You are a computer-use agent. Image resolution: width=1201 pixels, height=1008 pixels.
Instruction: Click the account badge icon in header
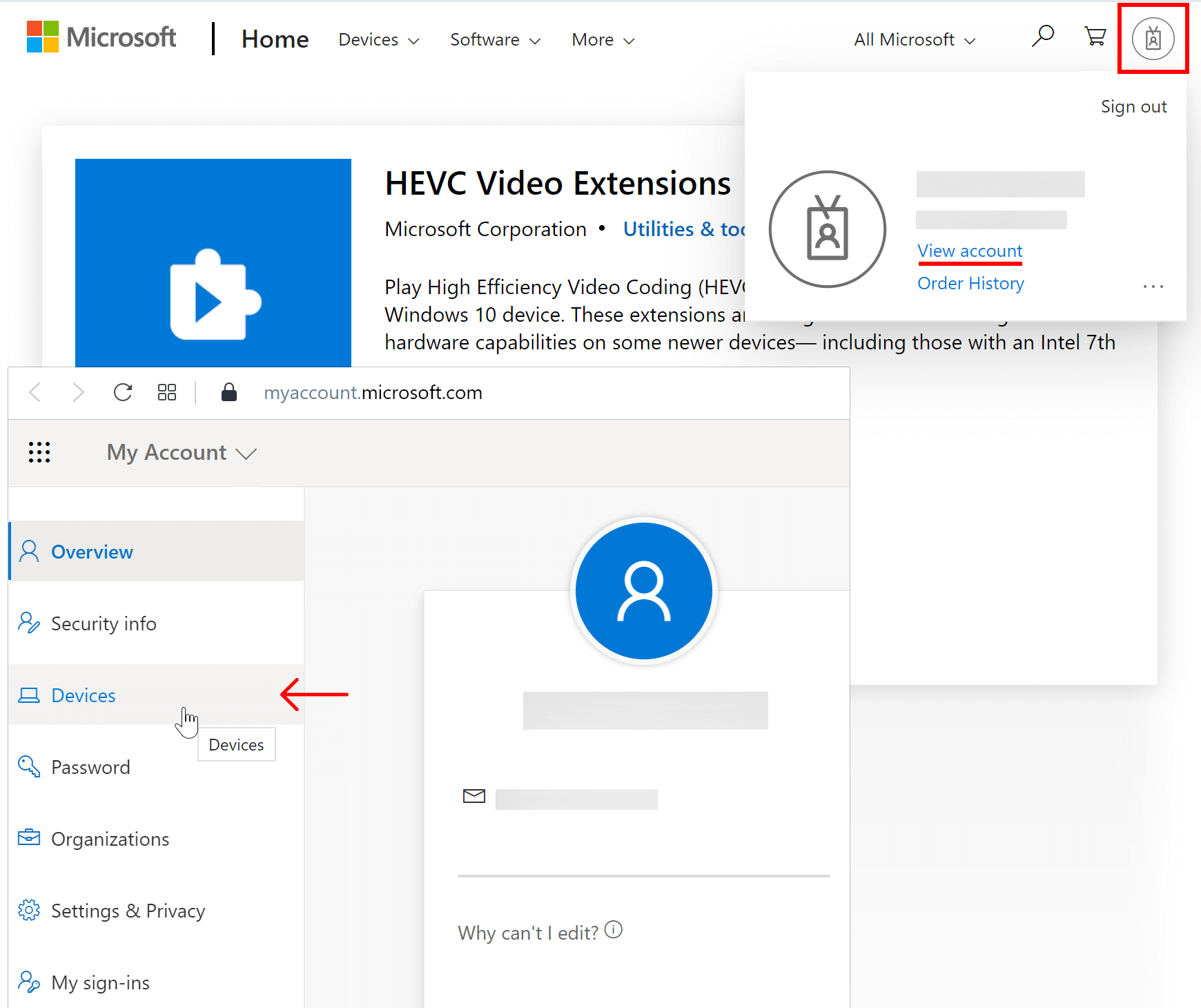pos(1153,39)
